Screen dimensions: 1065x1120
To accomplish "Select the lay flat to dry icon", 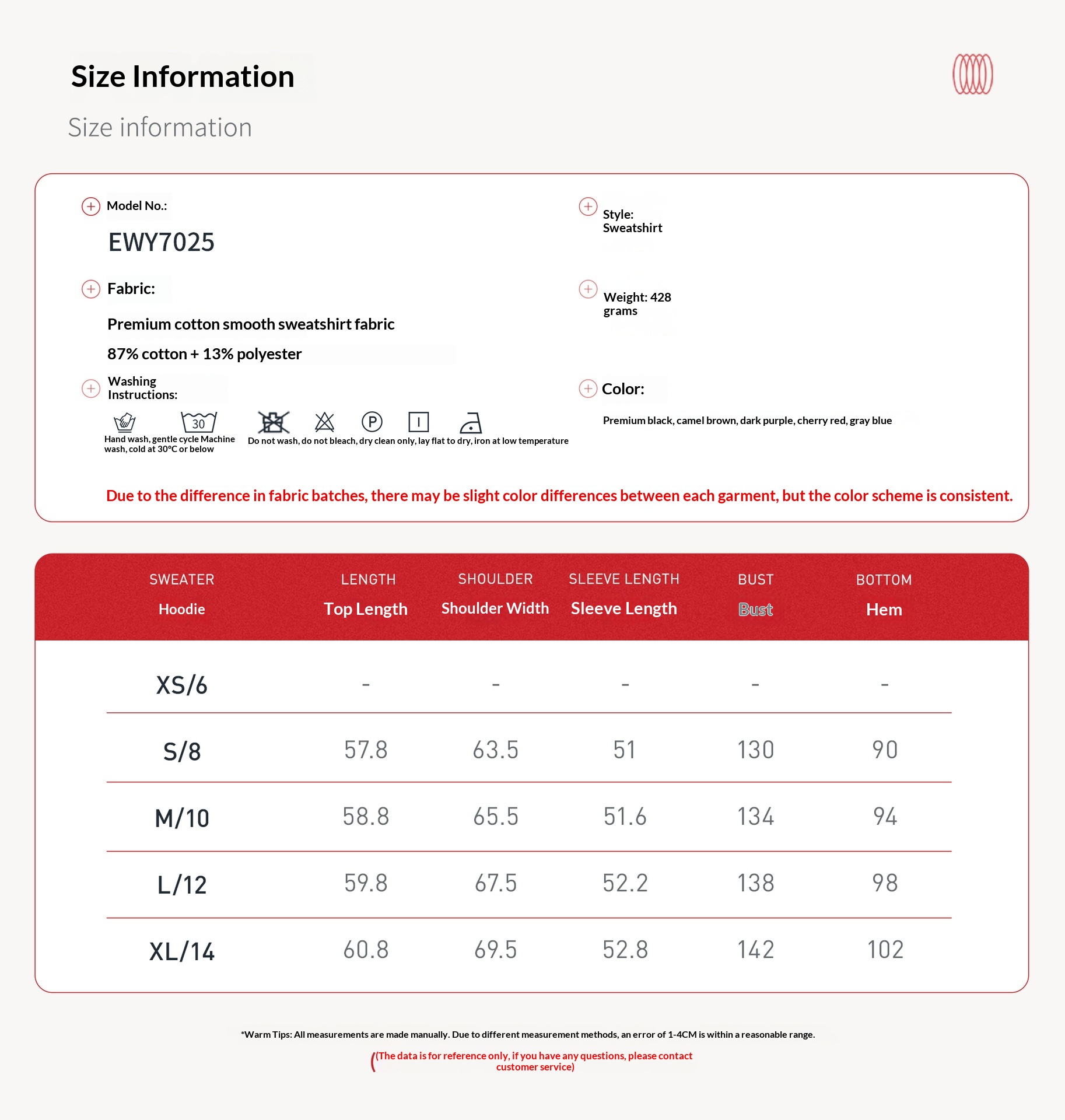I will click(418, 421).
